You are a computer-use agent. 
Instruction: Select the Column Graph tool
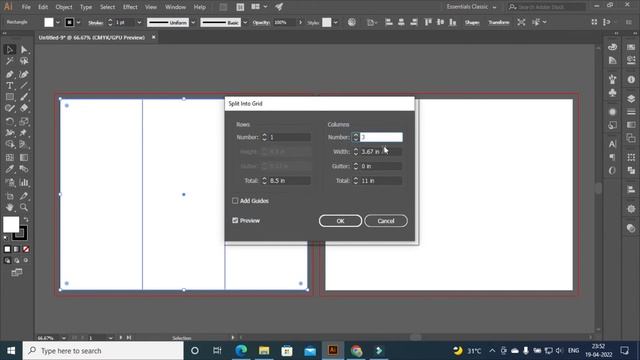pyautogui.click(x=24, y=182)
